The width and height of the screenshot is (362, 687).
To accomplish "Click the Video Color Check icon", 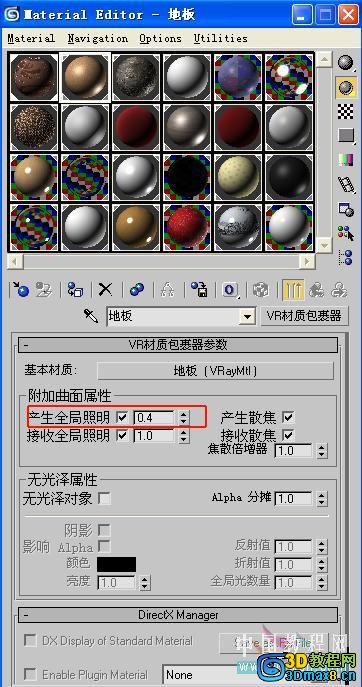I will (346, 160).
